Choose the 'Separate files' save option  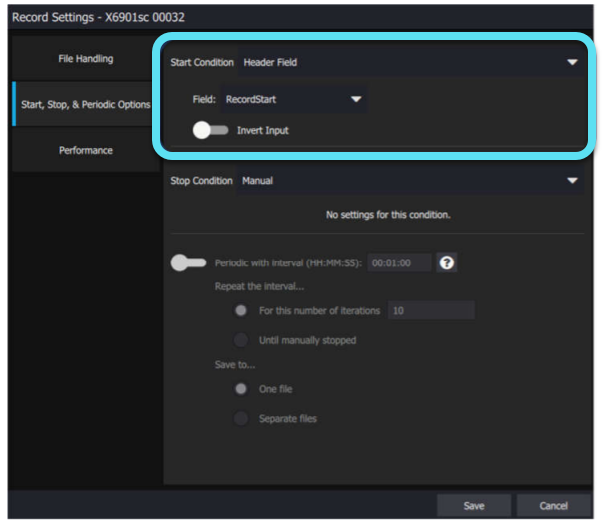point(241,418)
